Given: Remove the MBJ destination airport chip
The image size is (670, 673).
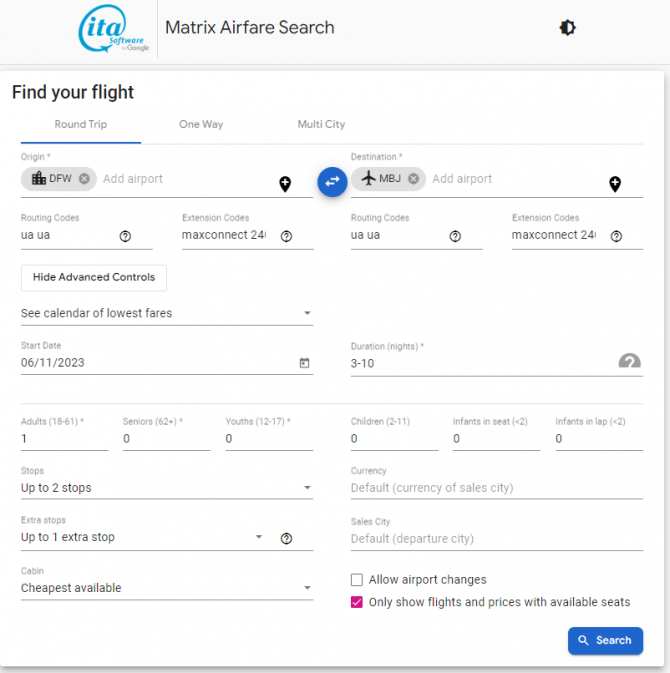Looking at the screenshot, I should point(413,179).
